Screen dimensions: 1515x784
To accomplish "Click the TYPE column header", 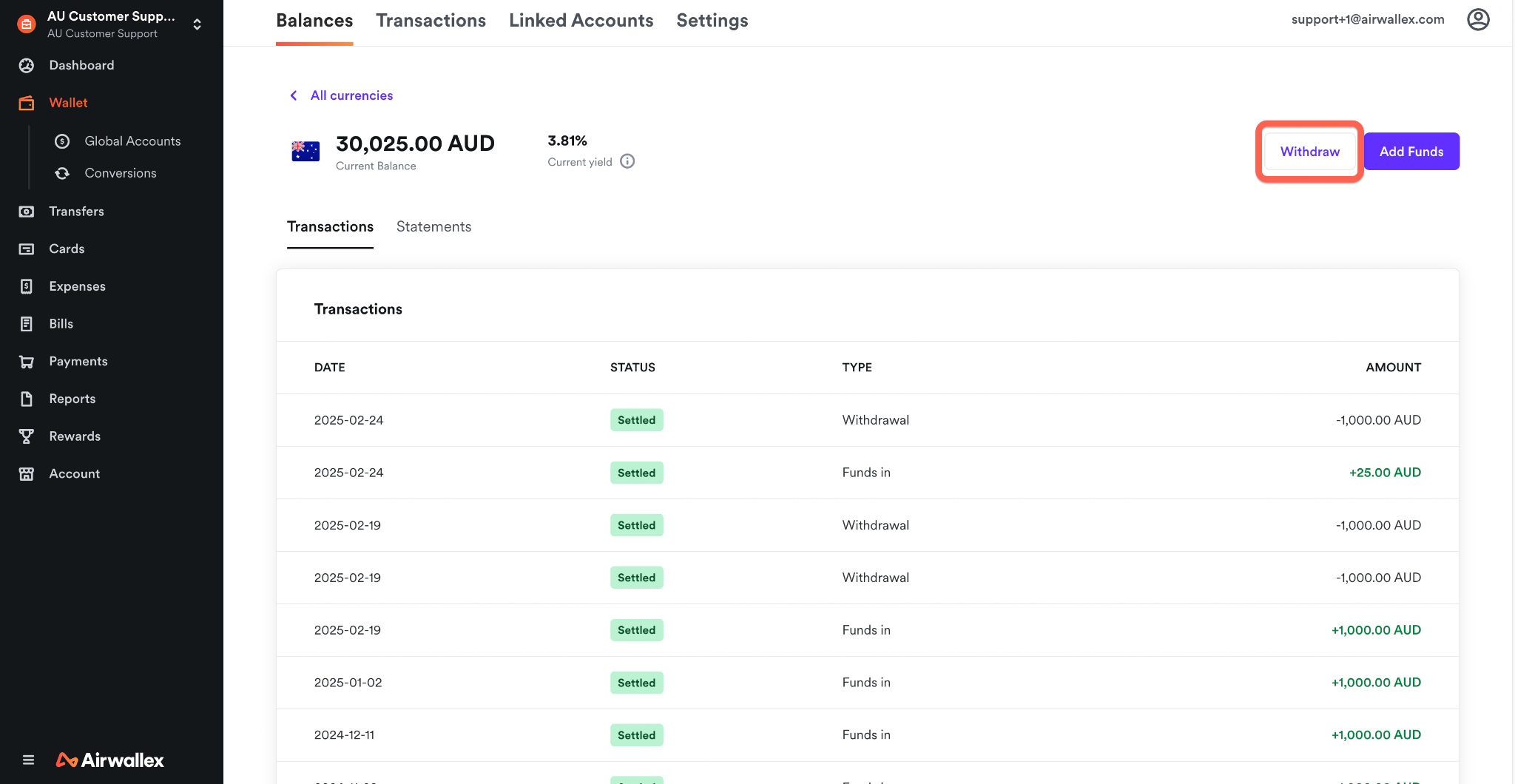I will [857, 368].
